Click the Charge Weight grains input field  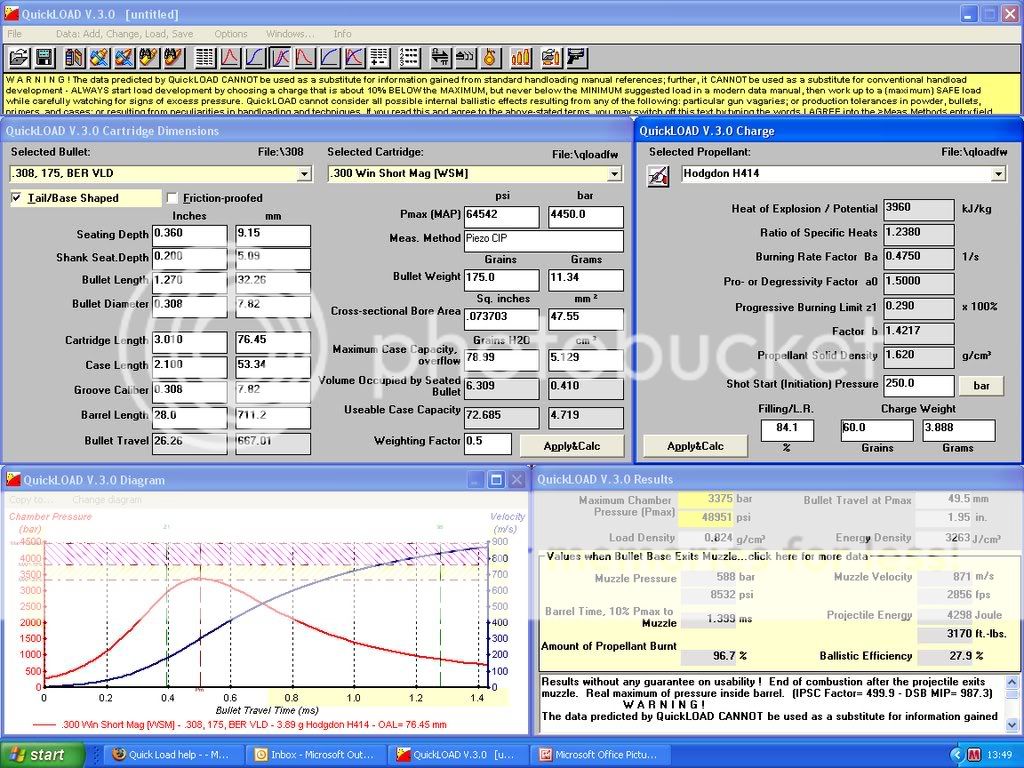click(876, 430)
